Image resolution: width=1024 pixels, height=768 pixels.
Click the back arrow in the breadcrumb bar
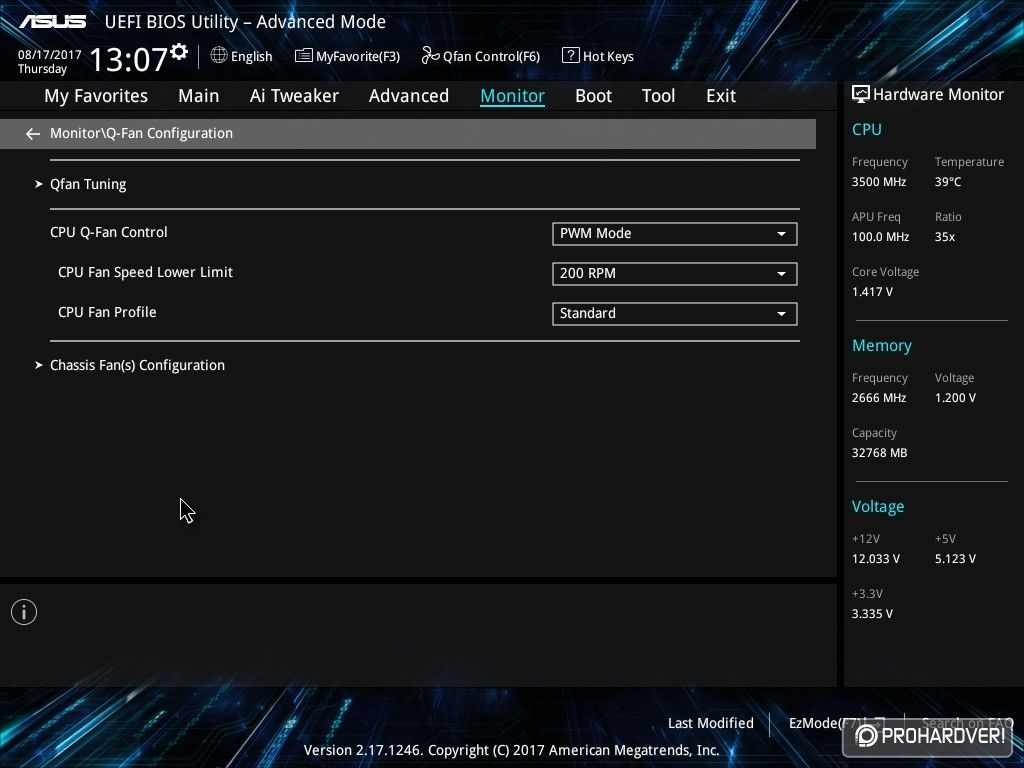[33, 134]
